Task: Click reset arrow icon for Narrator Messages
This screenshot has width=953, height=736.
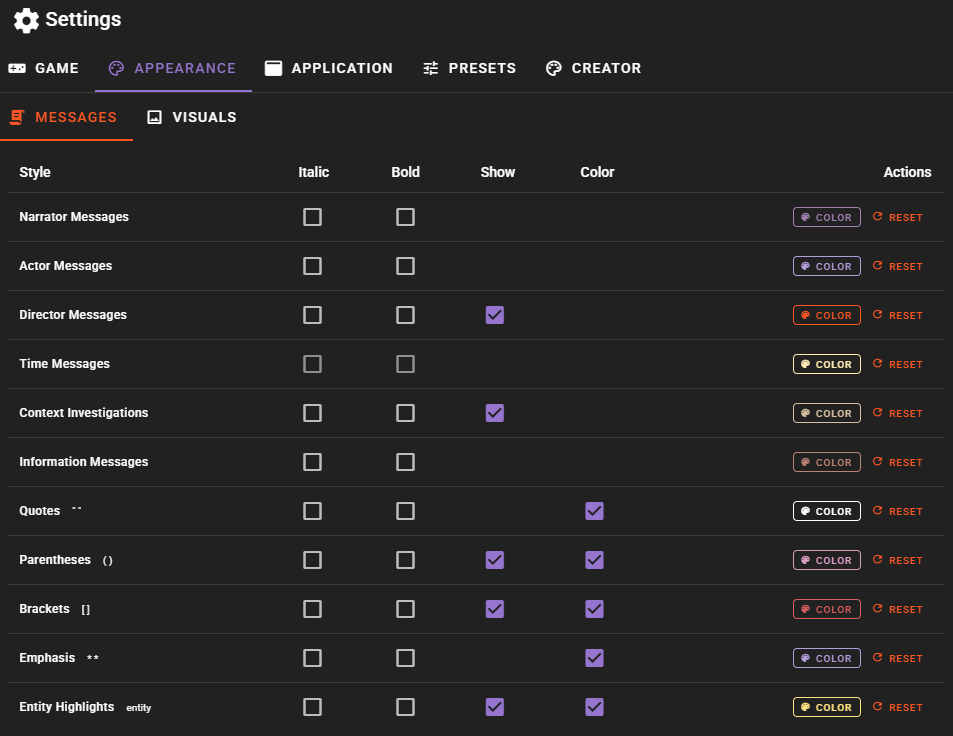Action: (878, 216)
